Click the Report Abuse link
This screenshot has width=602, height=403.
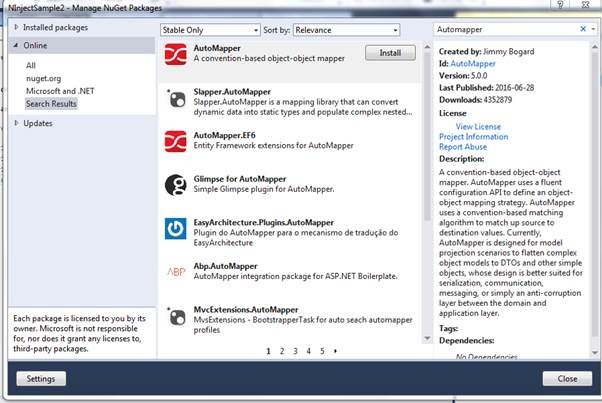(463, 147)
